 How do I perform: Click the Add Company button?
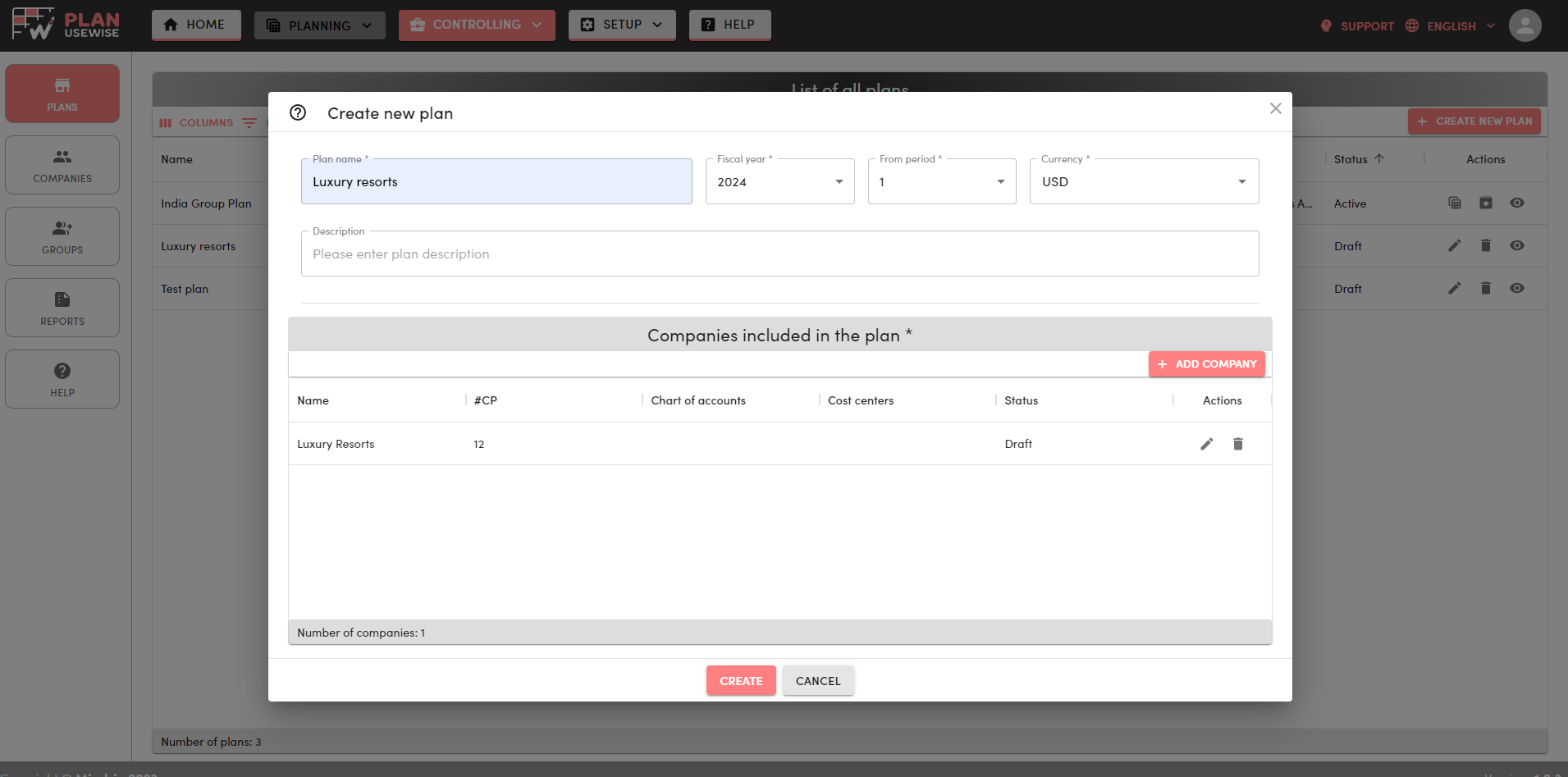1206,364
